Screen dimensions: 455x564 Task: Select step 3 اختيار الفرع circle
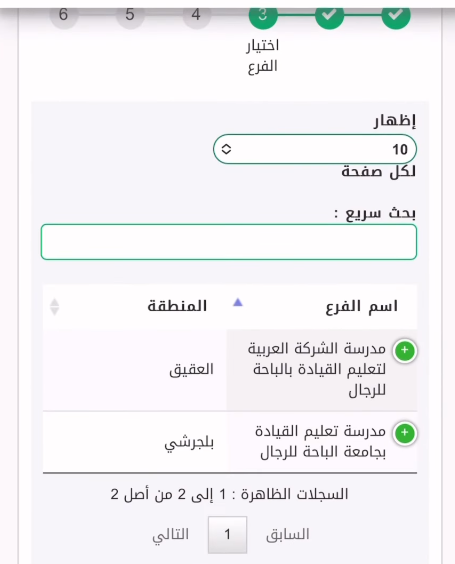tap(263, 15)
